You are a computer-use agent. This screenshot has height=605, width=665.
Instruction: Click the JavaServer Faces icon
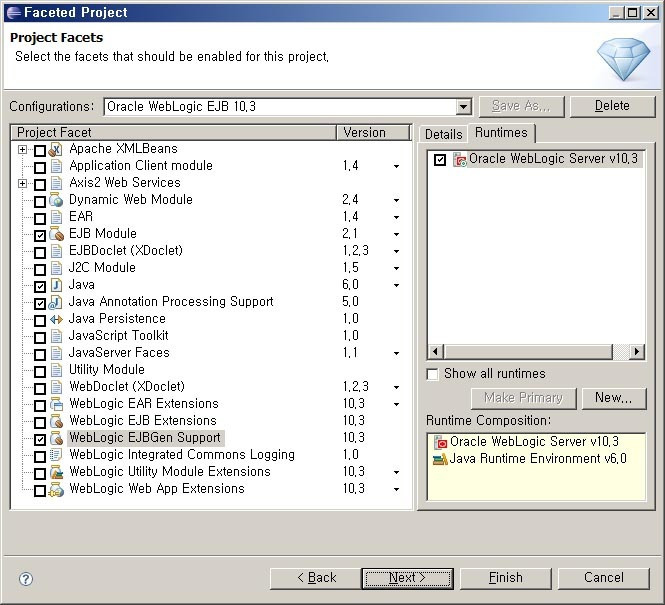(x=56, y=353)
